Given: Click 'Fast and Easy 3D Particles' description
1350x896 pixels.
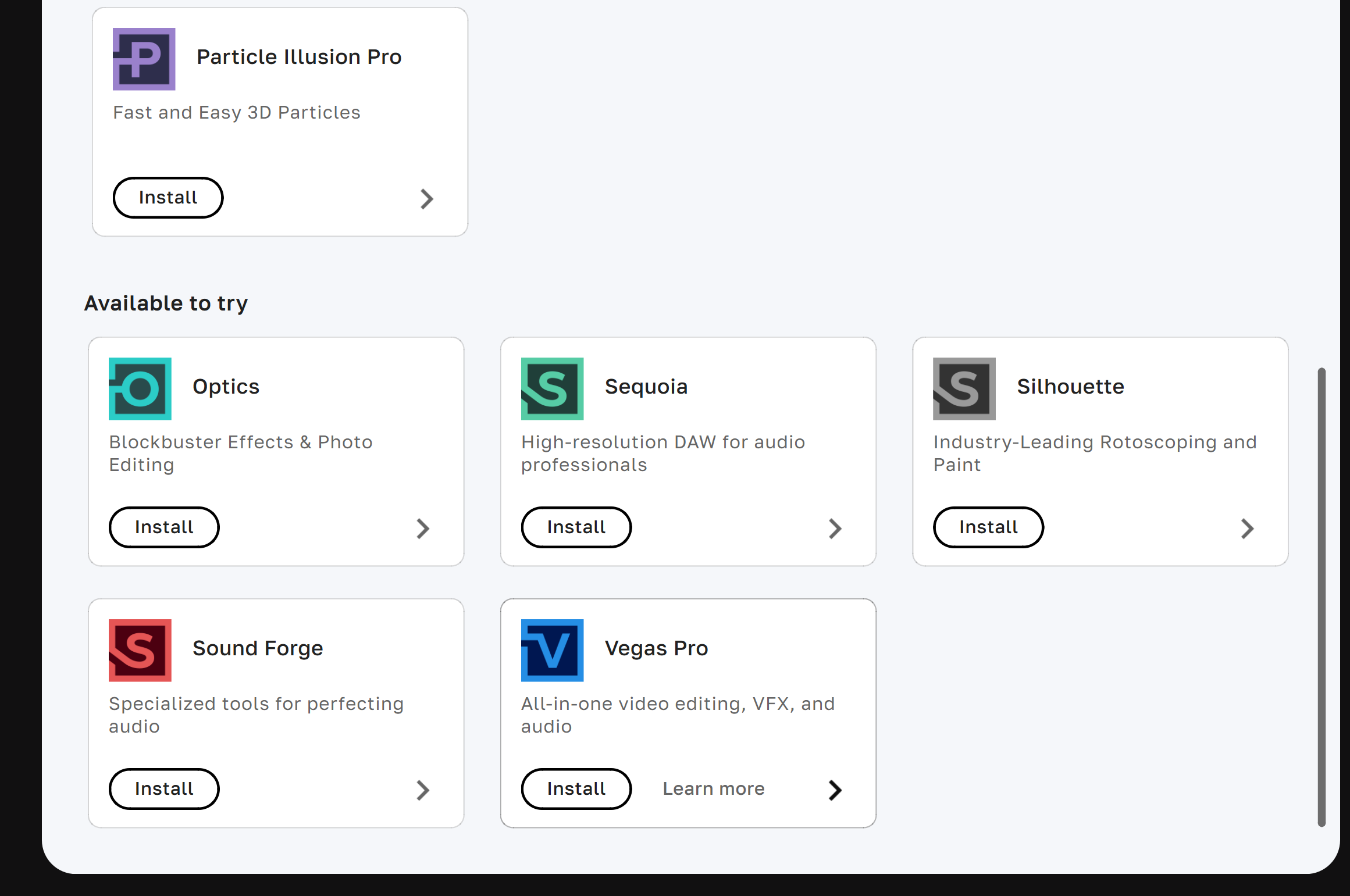Looking at the screenshot, I should coord(237,113).
